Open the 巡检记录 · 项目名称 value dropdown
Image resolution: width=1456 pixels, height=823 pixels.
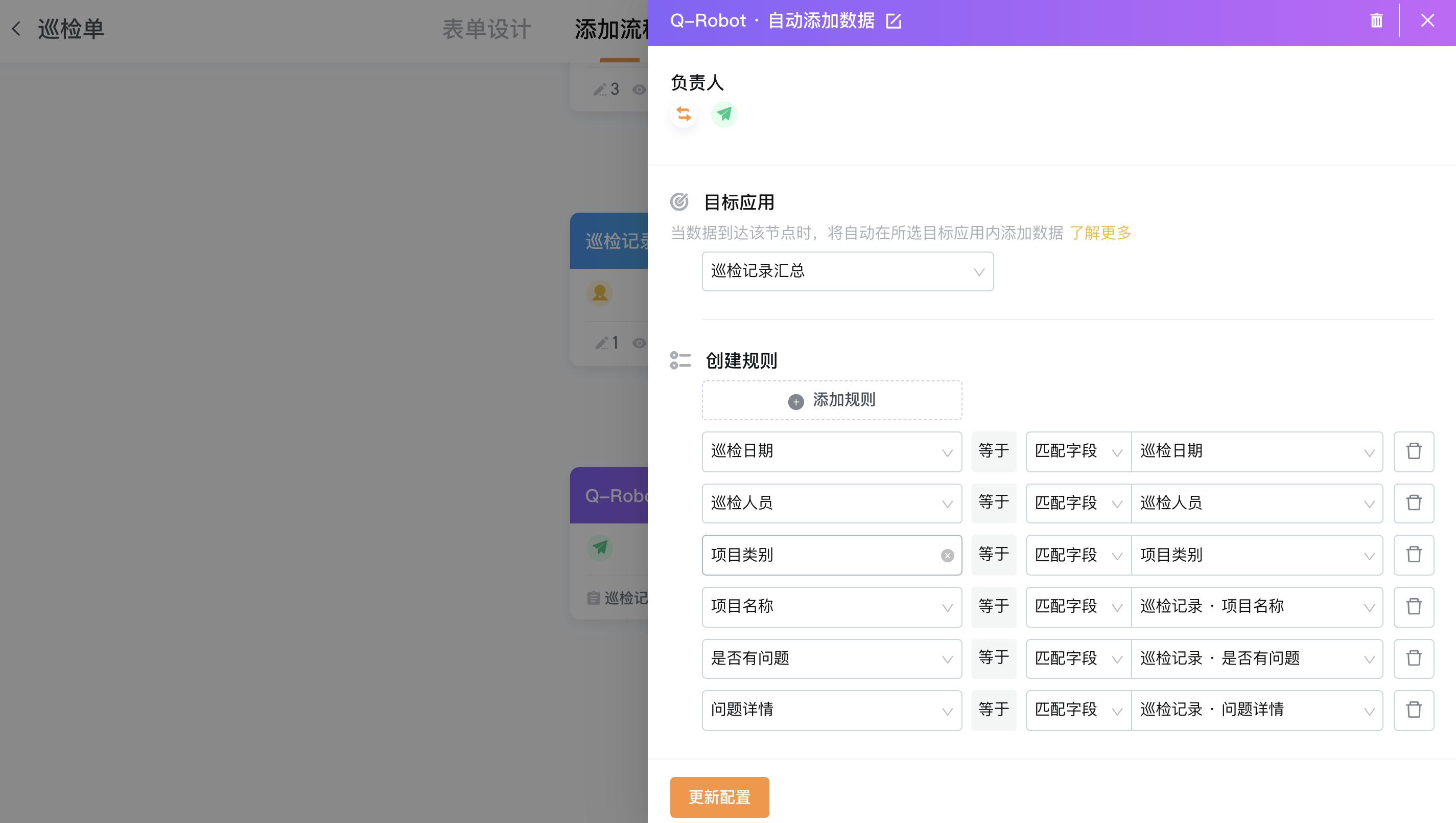(1257, 607)
